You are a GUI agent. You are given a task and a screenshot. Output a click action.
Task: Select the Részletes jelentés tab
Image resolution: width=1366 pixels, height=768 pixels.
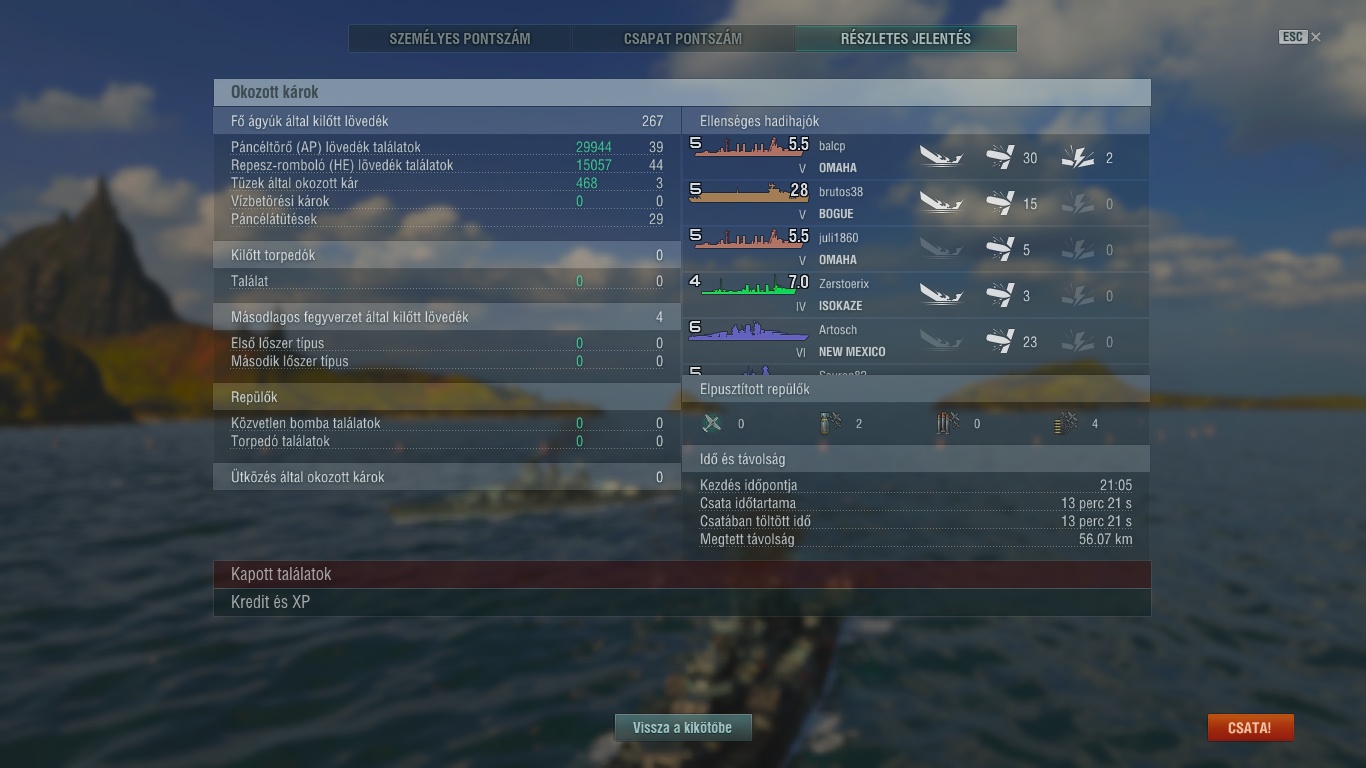tap(906, 39)
